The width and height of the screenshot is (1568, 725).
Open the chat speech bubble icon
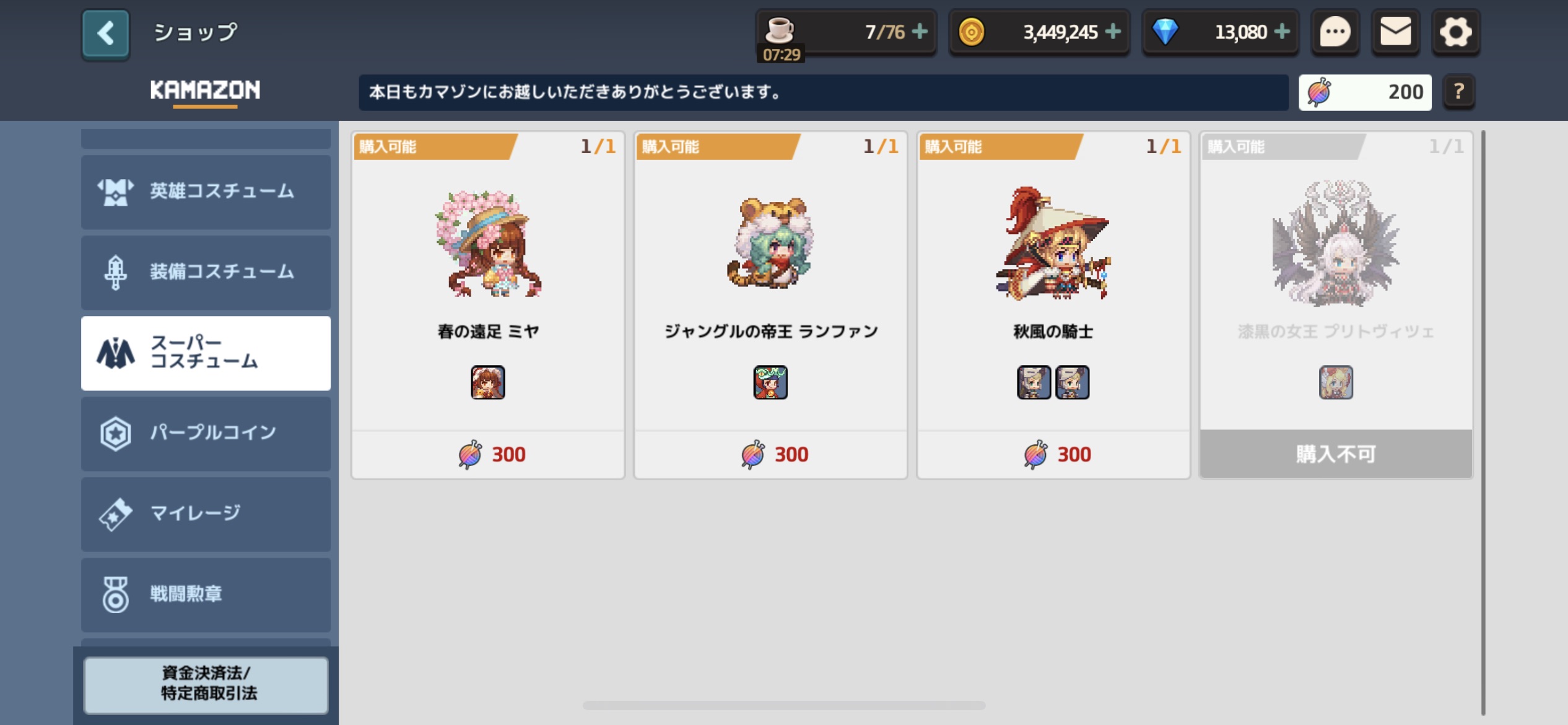click(x=1335, y=32)
